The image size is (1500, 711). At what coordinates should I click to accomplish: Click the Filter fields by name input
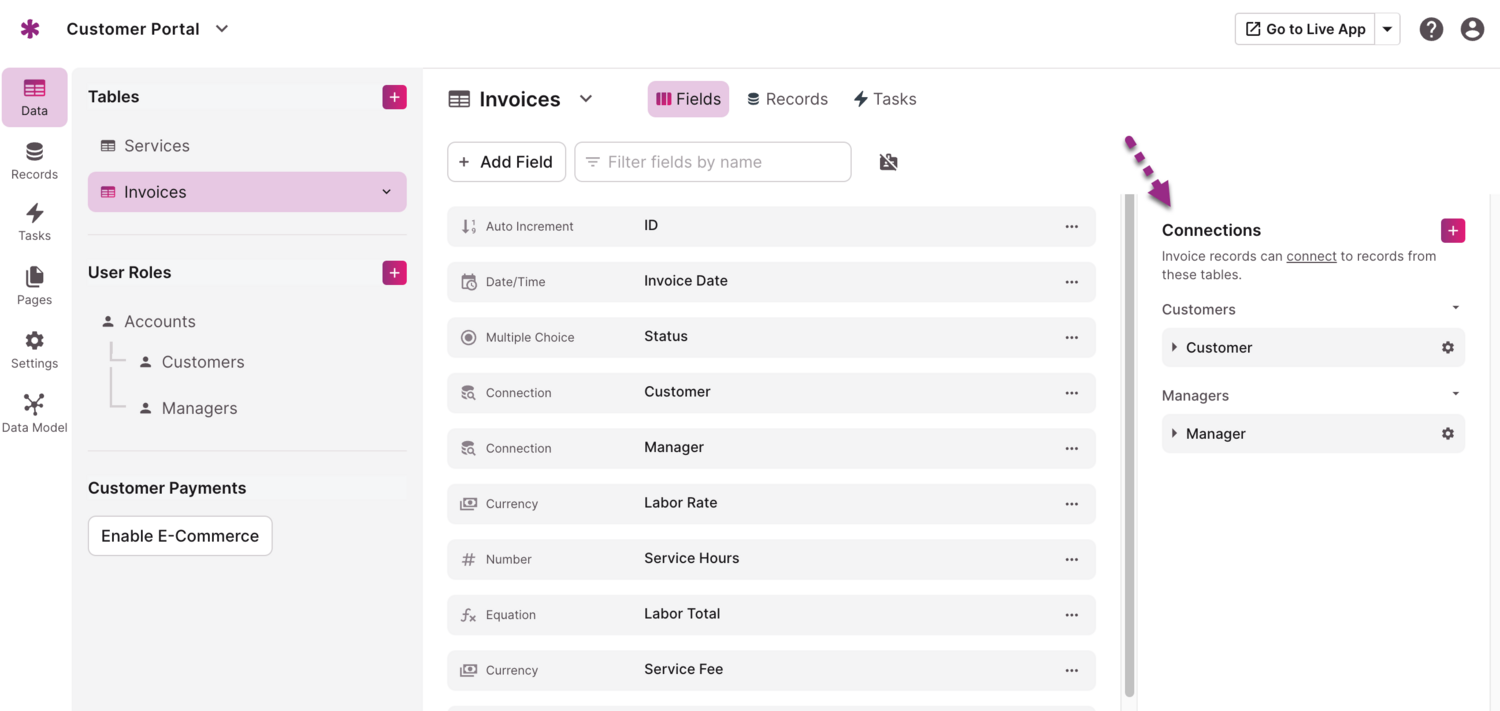pyautogui.click(x=713, y=162)
